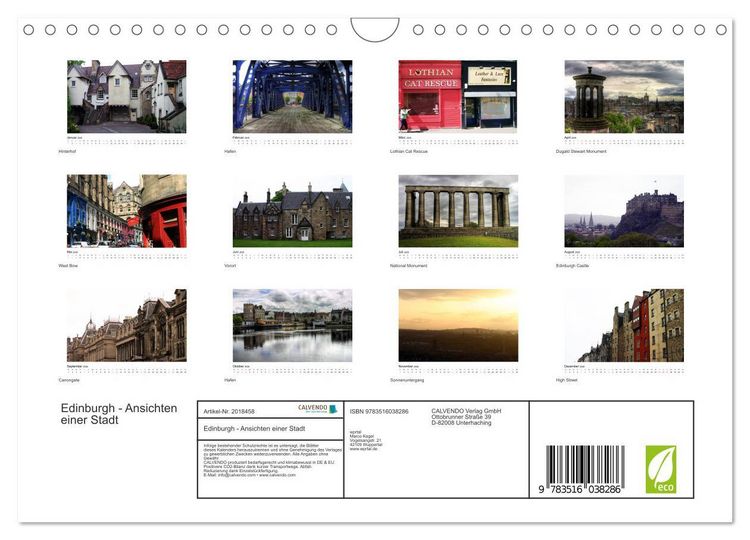Click the green eco leaf logo
The height and width of the screenshot is (540, 750).
[x=661, y=469]
